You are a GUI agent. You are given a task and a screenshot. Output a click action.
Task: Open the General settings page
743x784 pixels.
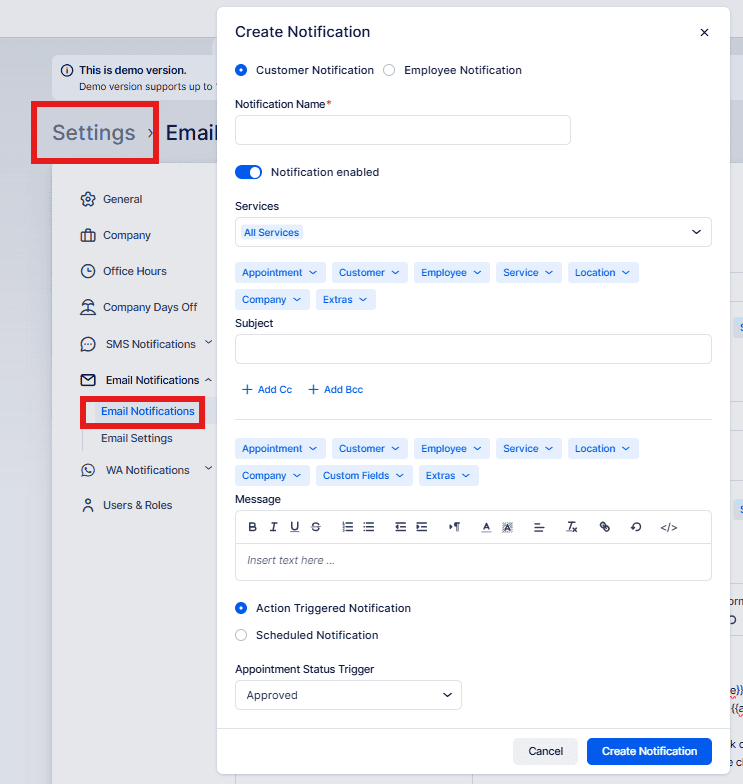(x=122, y=199)
